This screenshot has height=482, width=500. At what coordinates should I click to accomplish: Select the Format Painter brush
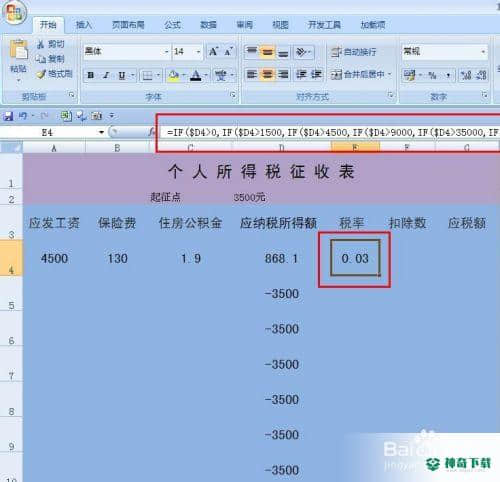[x=41, y=74]
